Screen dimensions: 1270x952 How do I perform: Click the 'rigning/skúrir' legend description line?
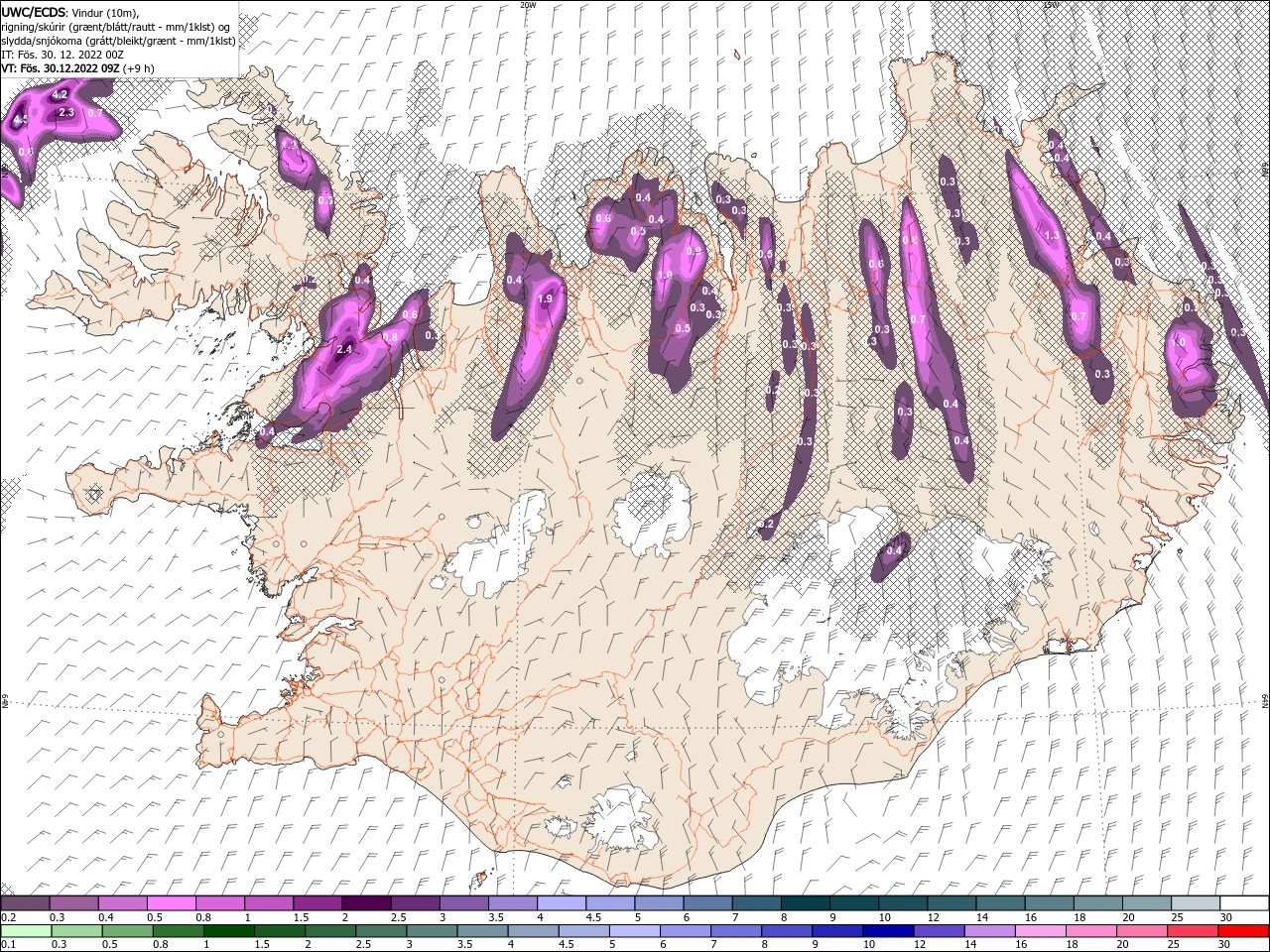pyautogui.click(x=116, y=26)
